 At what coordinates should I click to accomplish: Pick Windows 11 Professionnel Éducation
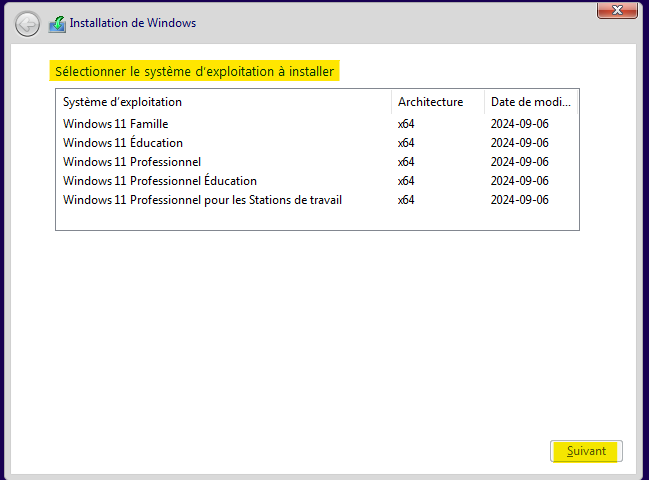[x=159, y=181]
